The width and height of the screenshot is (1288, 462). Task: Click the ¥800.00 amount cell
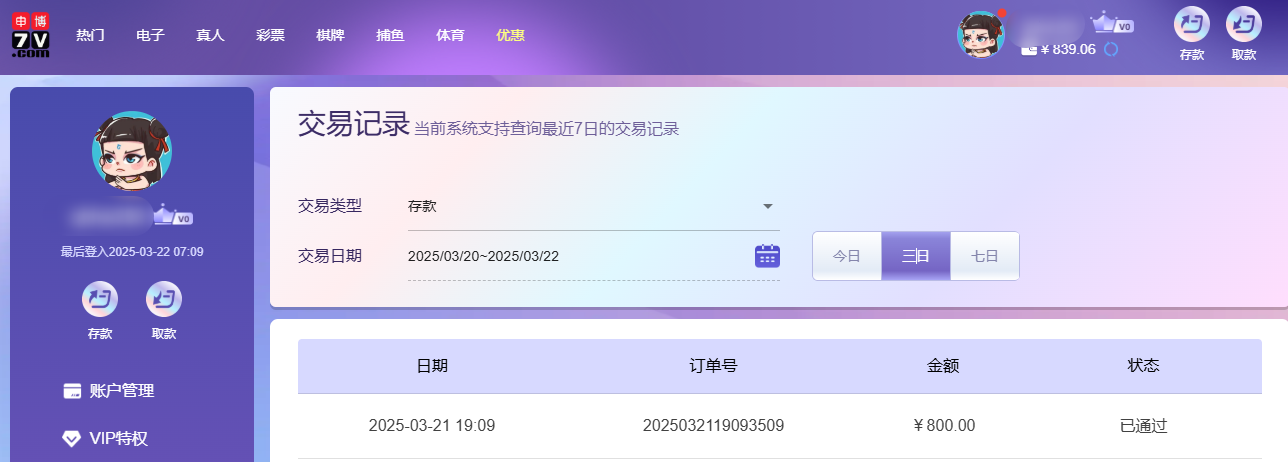point(944,425)
